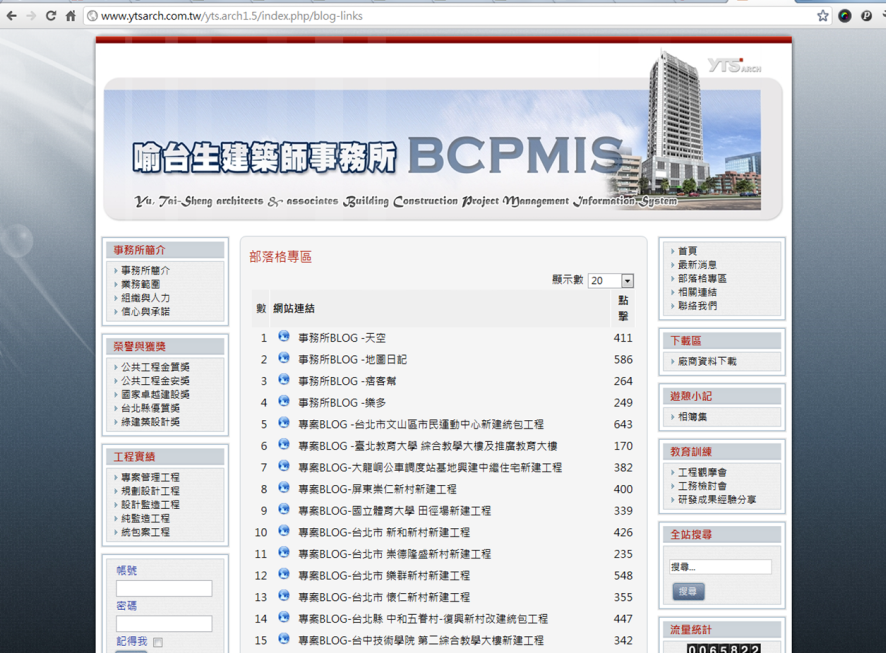Focus the 搜尋... site search box
The width and height of the screenshot is (886, 653).
point(720,567)
